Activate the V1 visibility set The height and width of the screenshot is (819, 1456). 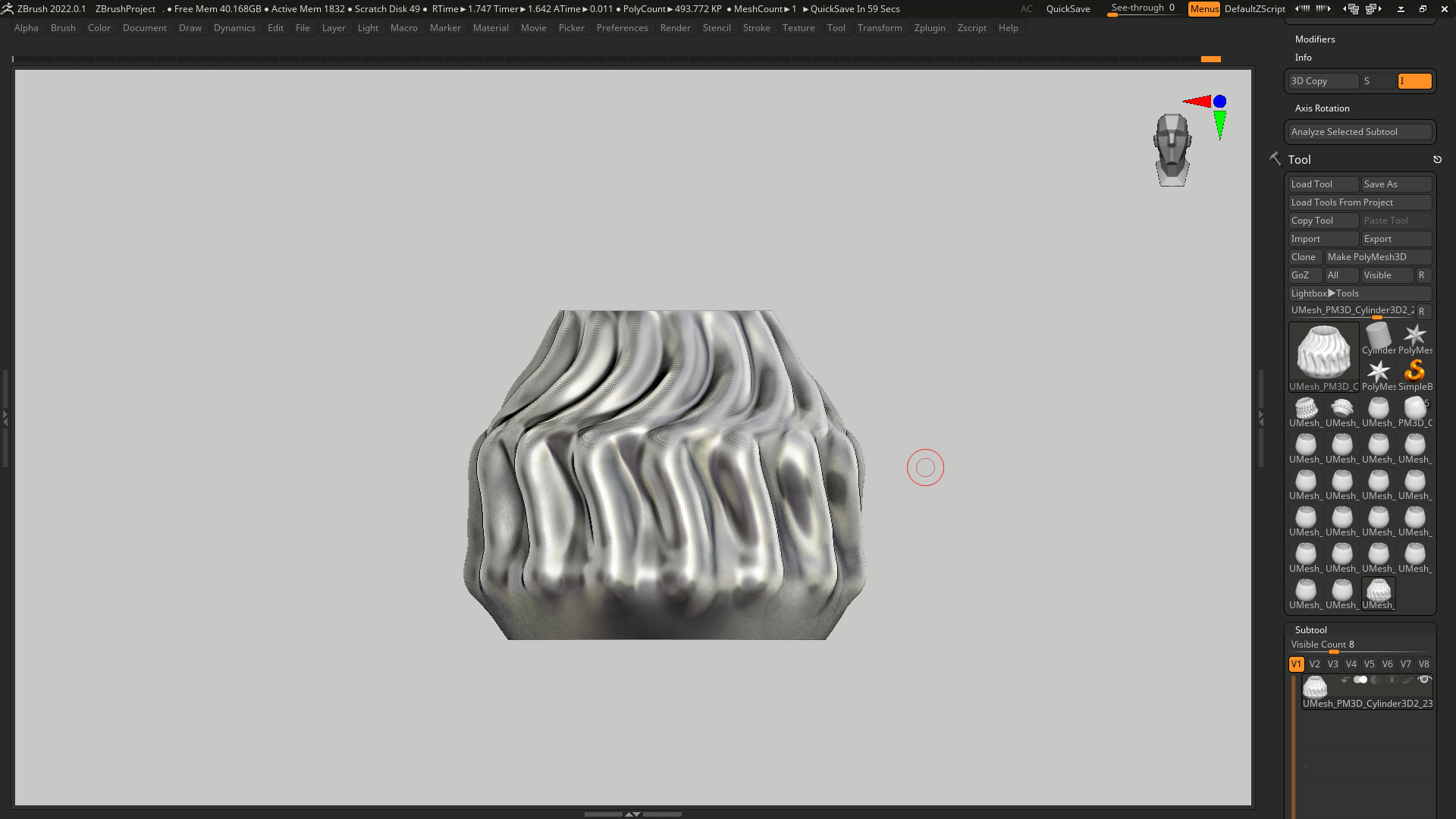1297,664
